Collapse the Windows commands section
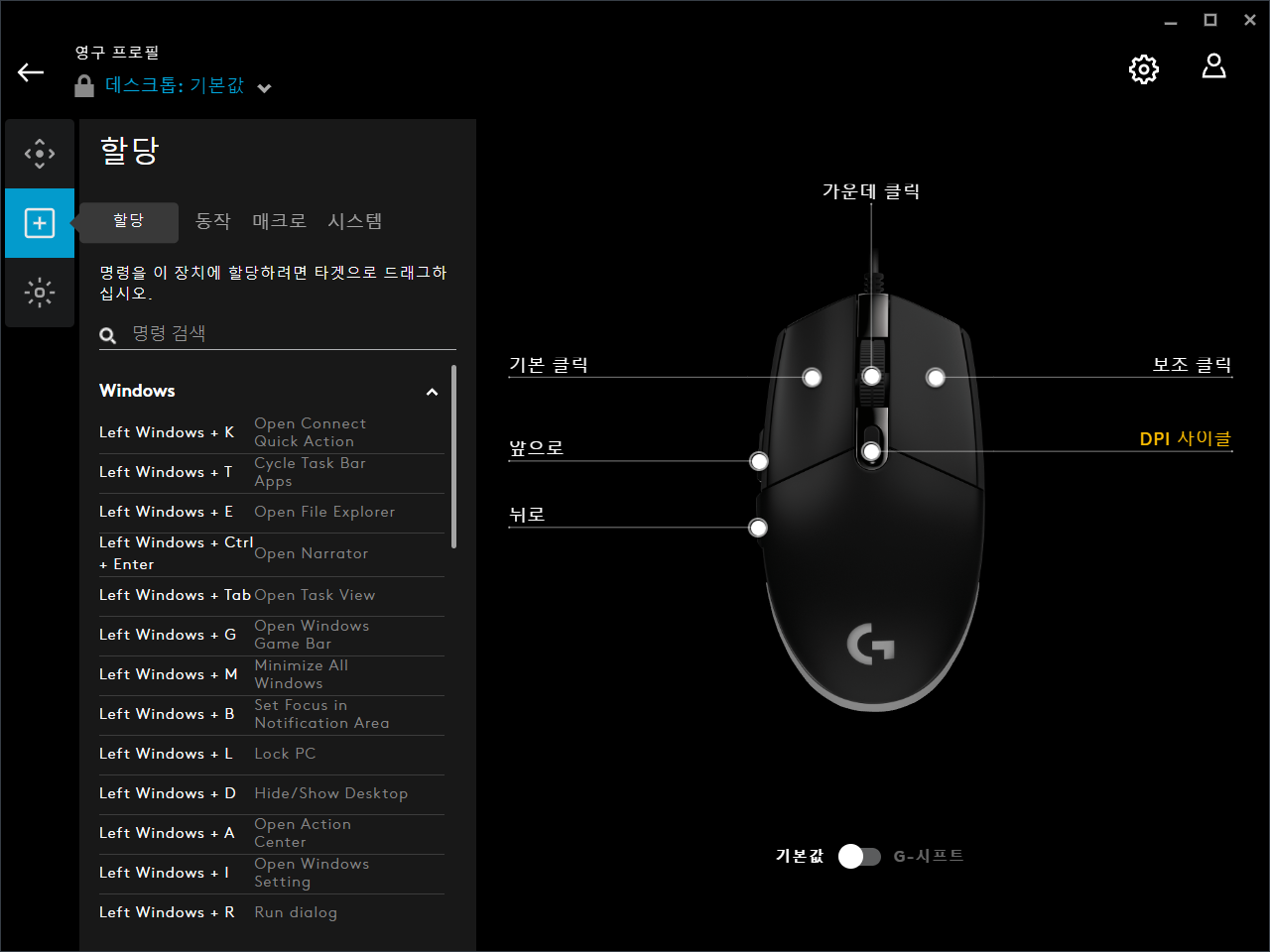1270x952 pixels. tap(432, 392)
